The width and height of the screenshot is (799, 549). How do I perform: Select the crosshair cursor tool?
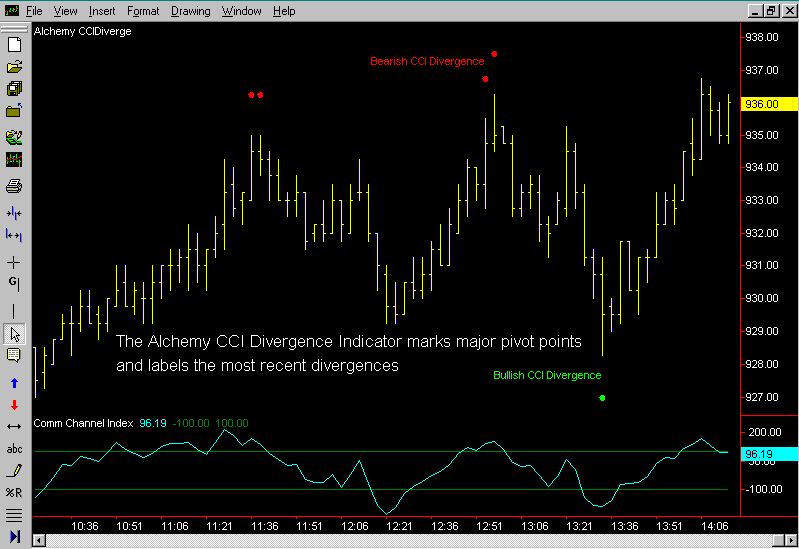(x=14, y=263)
